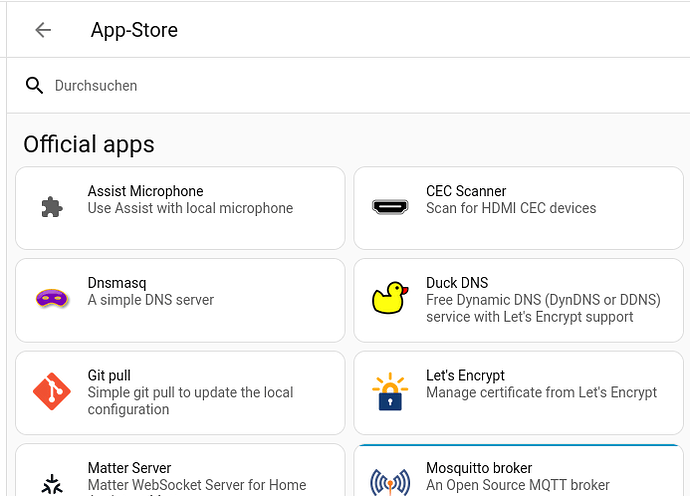Open the Mosquitto broker app title
The width and height of the screenshot is (690, 496).
coord(479,467)
